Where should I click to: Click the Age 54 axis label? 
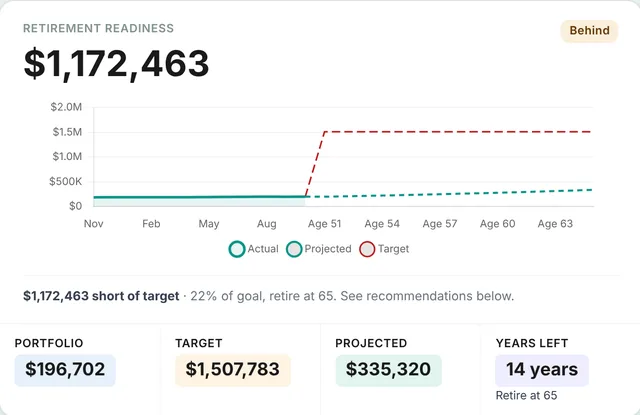382,224
